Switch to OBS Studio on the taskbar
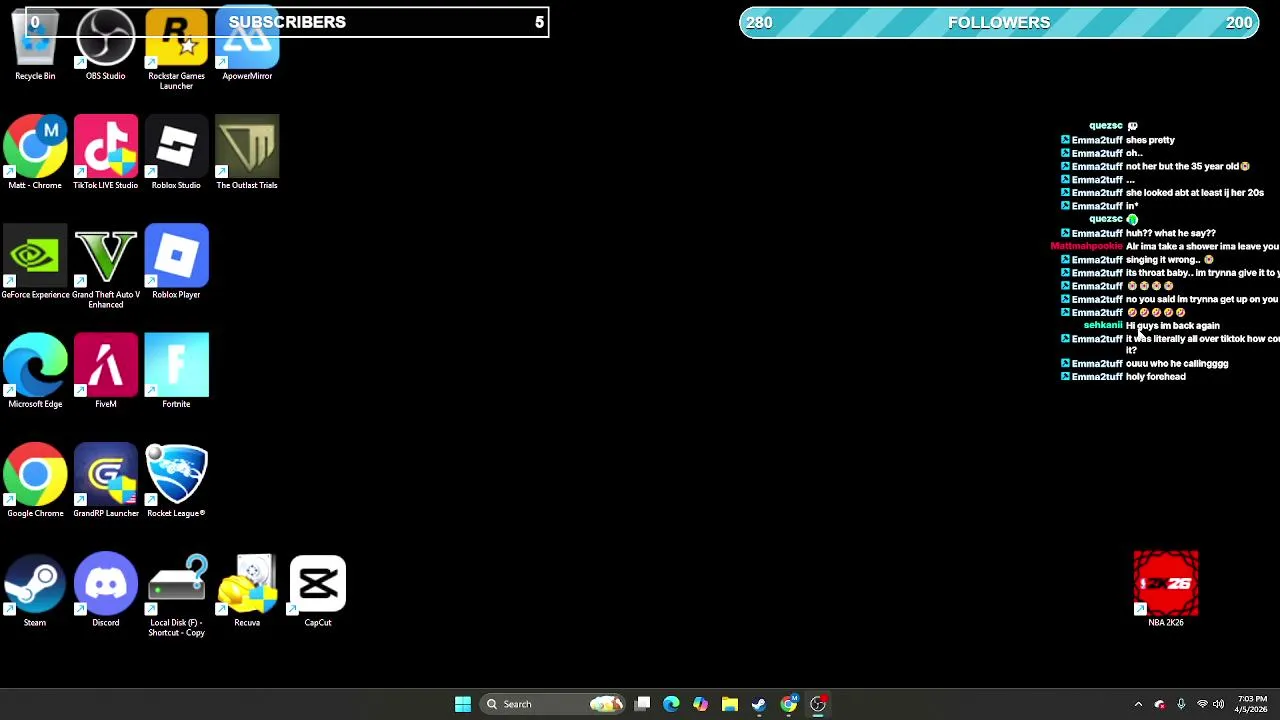Screen dimensions: 1280x720 (x=818, y=704)
